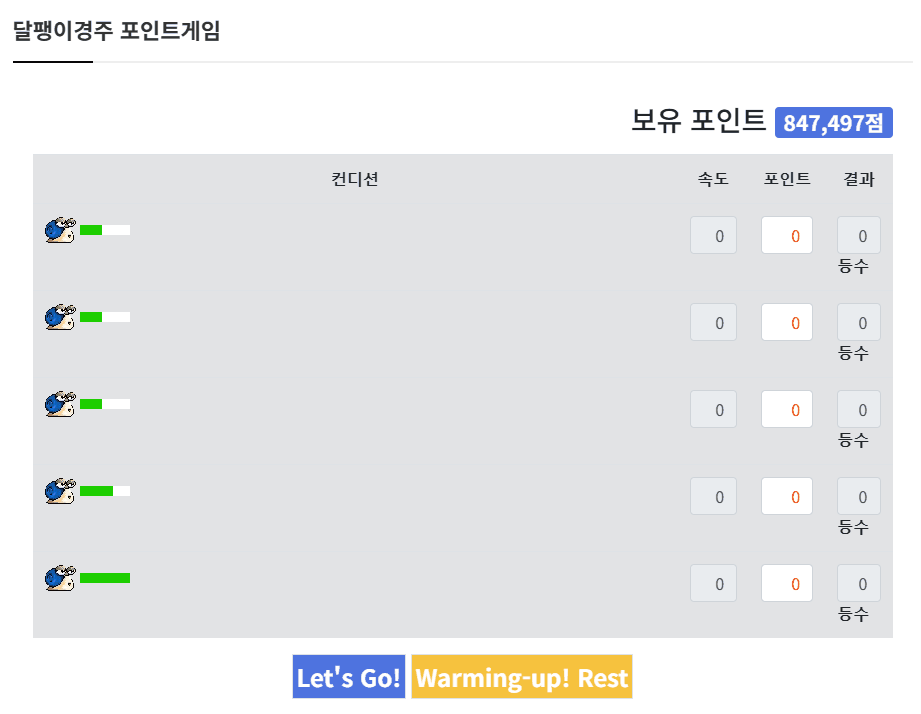The image size is (921, 714).
Task: Click the first snail's condition bar
Action: 105,230
